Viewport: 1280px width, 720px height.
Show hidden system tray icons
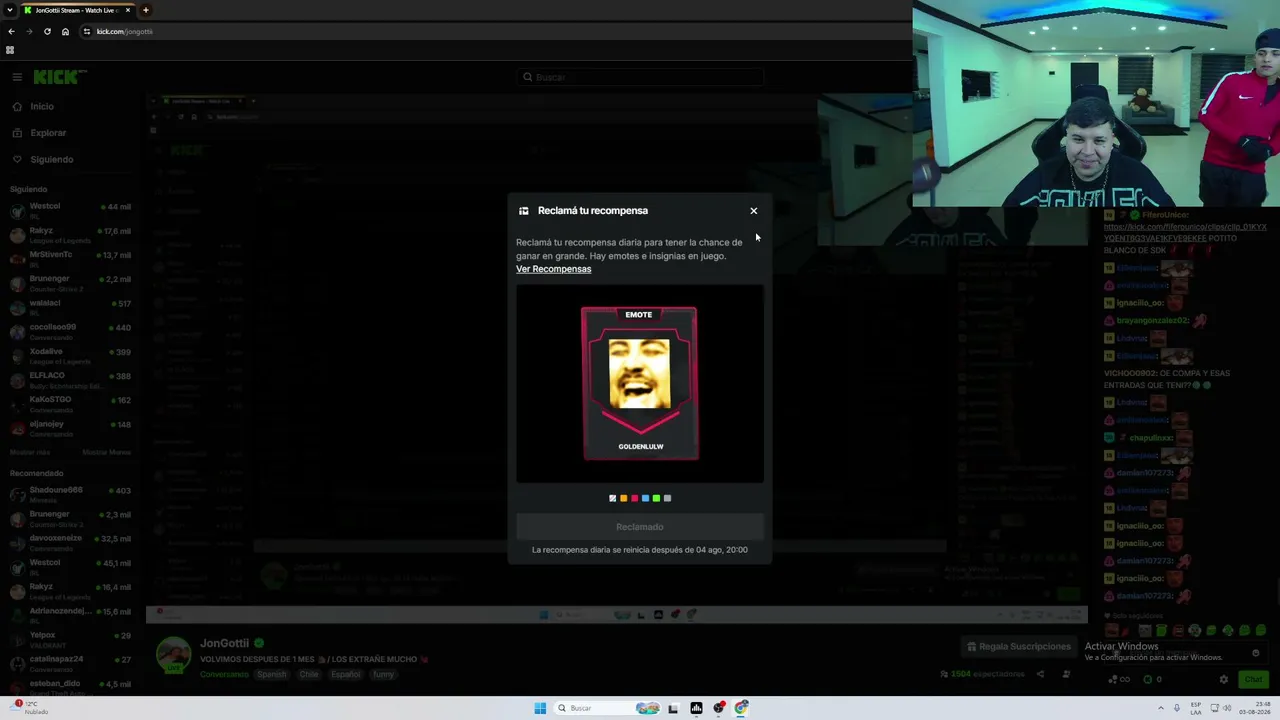coord(1161,708)
